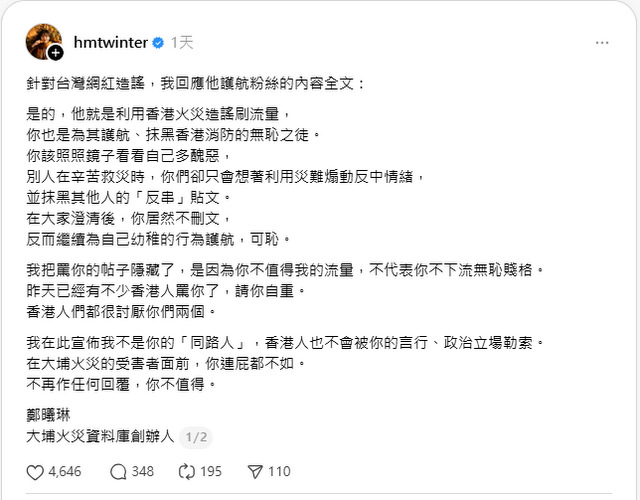
Task: Open the three-dot more options menu
Action: point(601,43)
